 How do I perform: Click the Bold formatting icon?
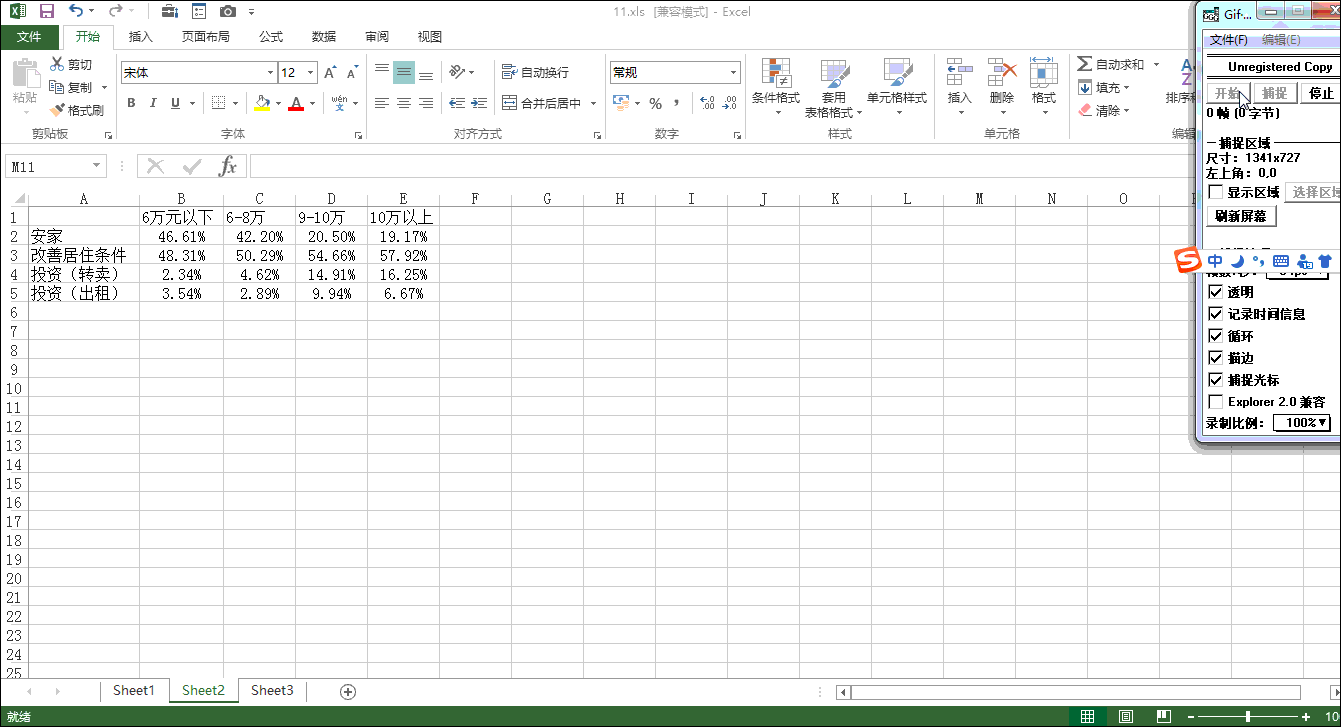(x=131, y=103)
